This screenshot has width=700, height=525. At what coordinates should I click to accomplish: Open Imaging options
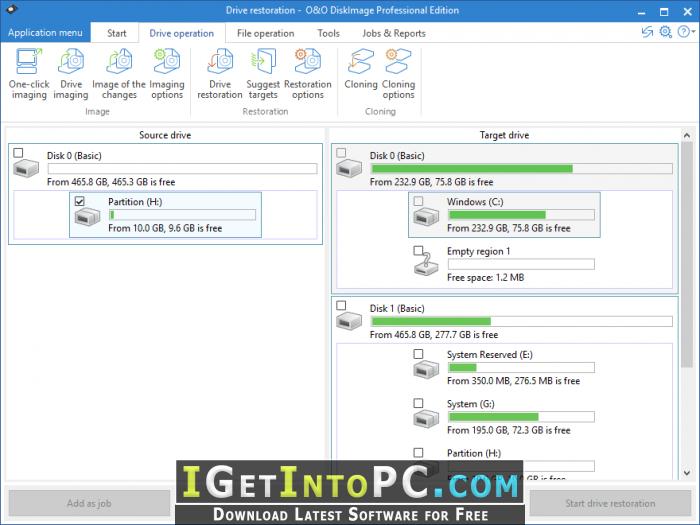pyautogui.click(x=167, y=74)
